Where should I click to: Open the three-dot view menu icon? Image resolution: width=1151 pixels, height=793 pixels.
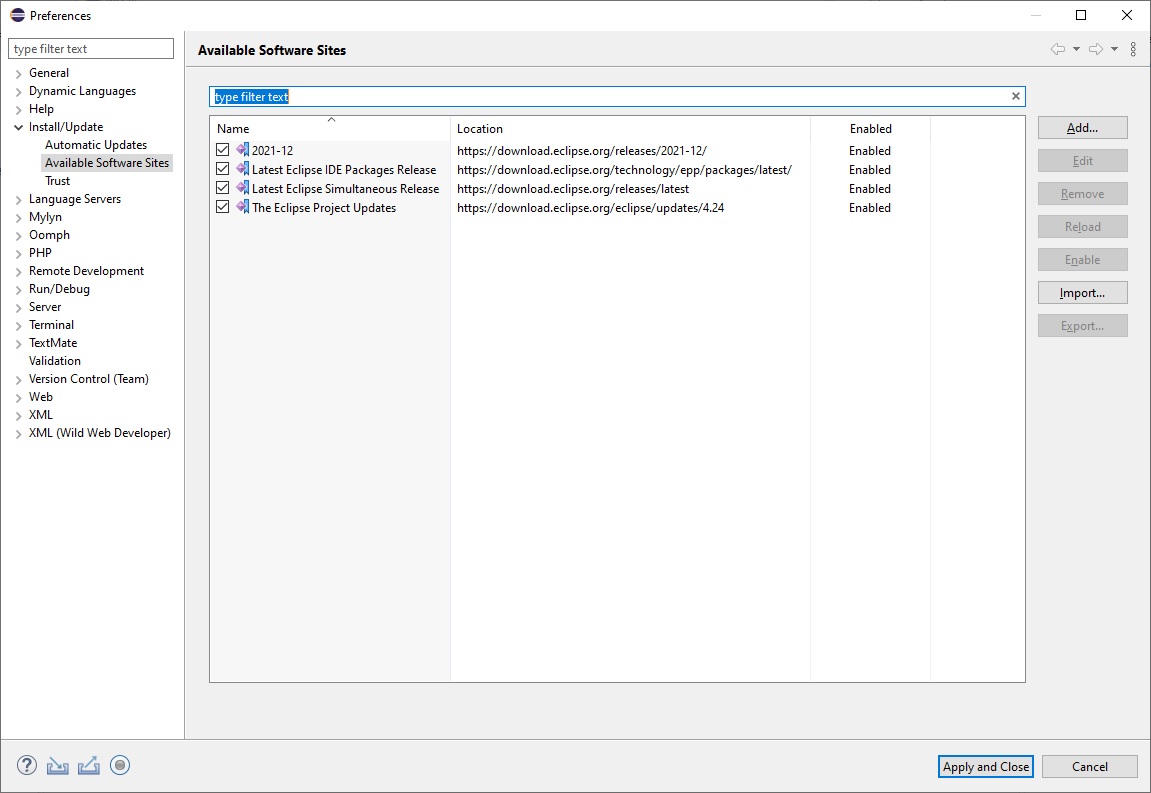(1133, 49)
